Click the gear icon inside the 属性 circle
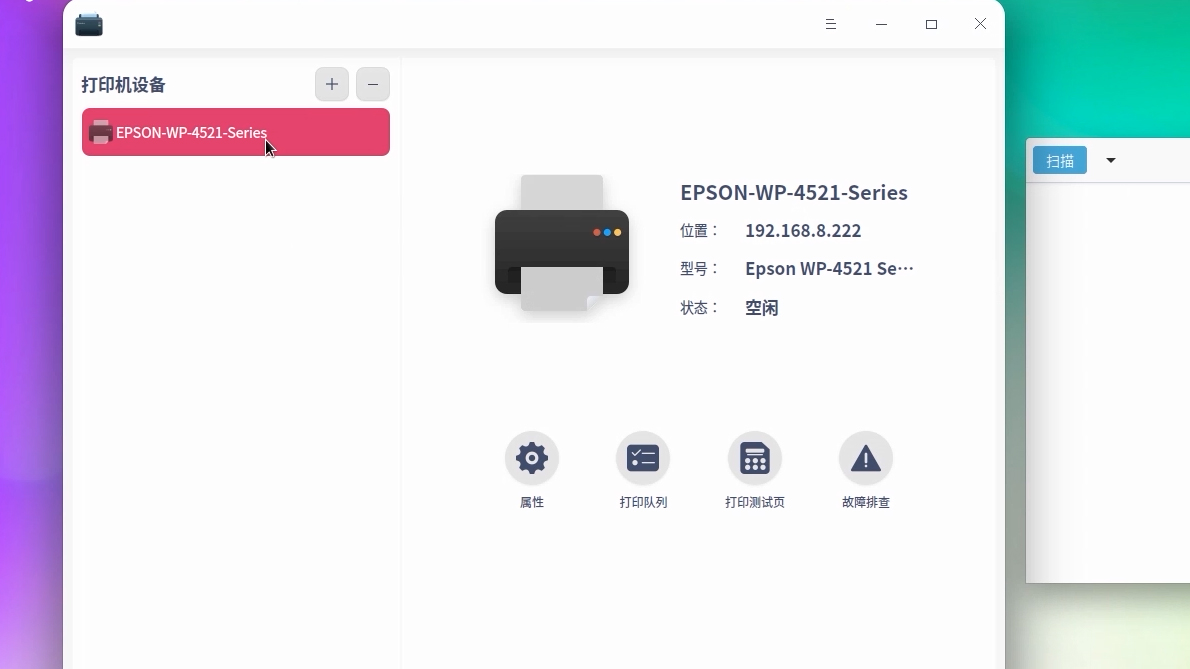Viewport: 1190px width, 669px height. [531, 457]
